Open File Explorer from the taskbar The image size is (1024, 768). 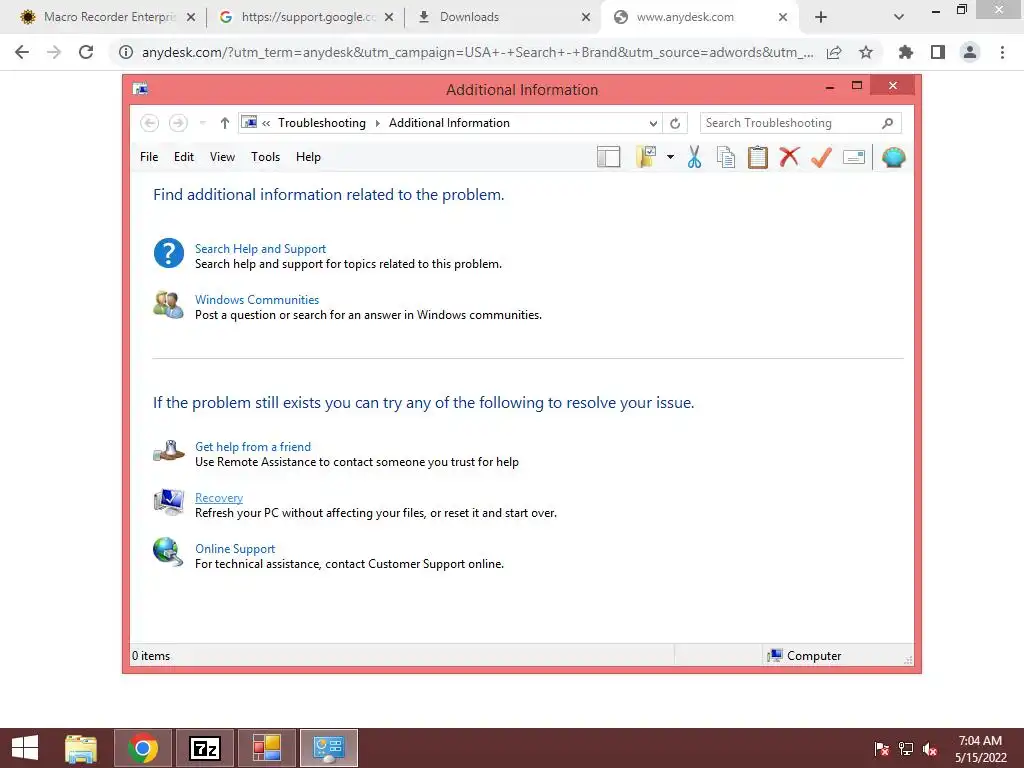pos(81,748)
